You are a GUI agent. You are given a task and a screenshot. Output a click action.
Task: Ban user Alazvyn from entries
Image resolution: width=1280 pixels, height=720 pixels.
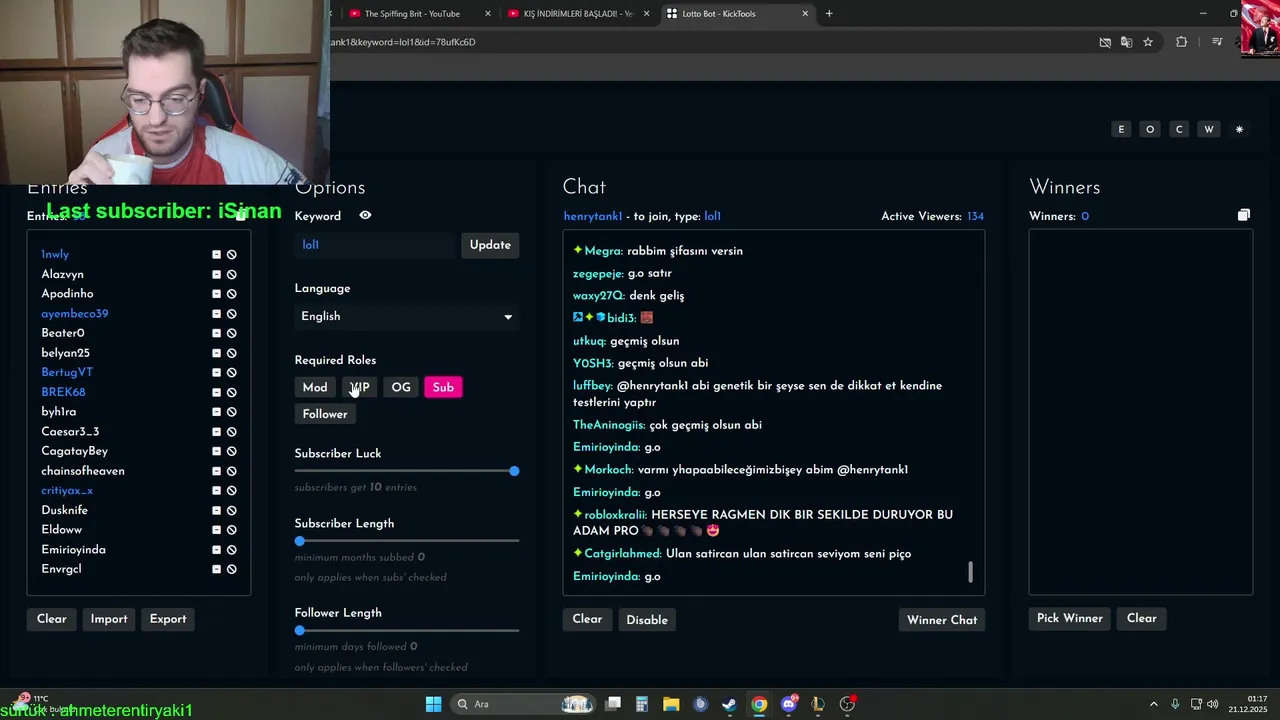click(x=231, y=274)
